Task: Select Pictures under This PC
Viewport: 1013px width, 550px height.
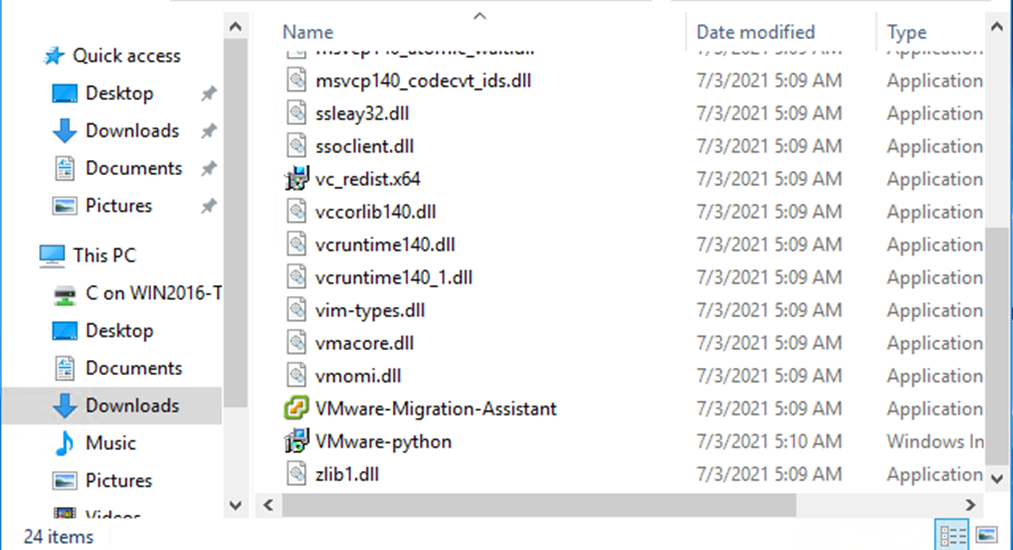Action: [118, 481]
